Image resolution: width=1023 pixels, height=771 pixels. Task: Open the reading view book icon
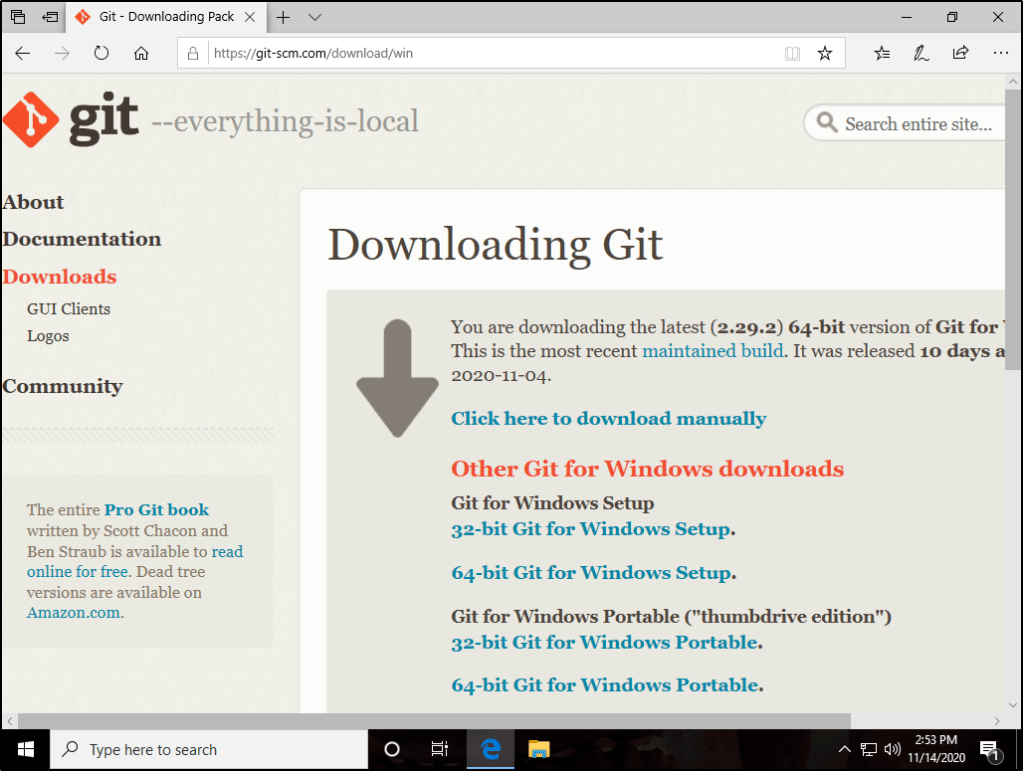tap(792, 54)
